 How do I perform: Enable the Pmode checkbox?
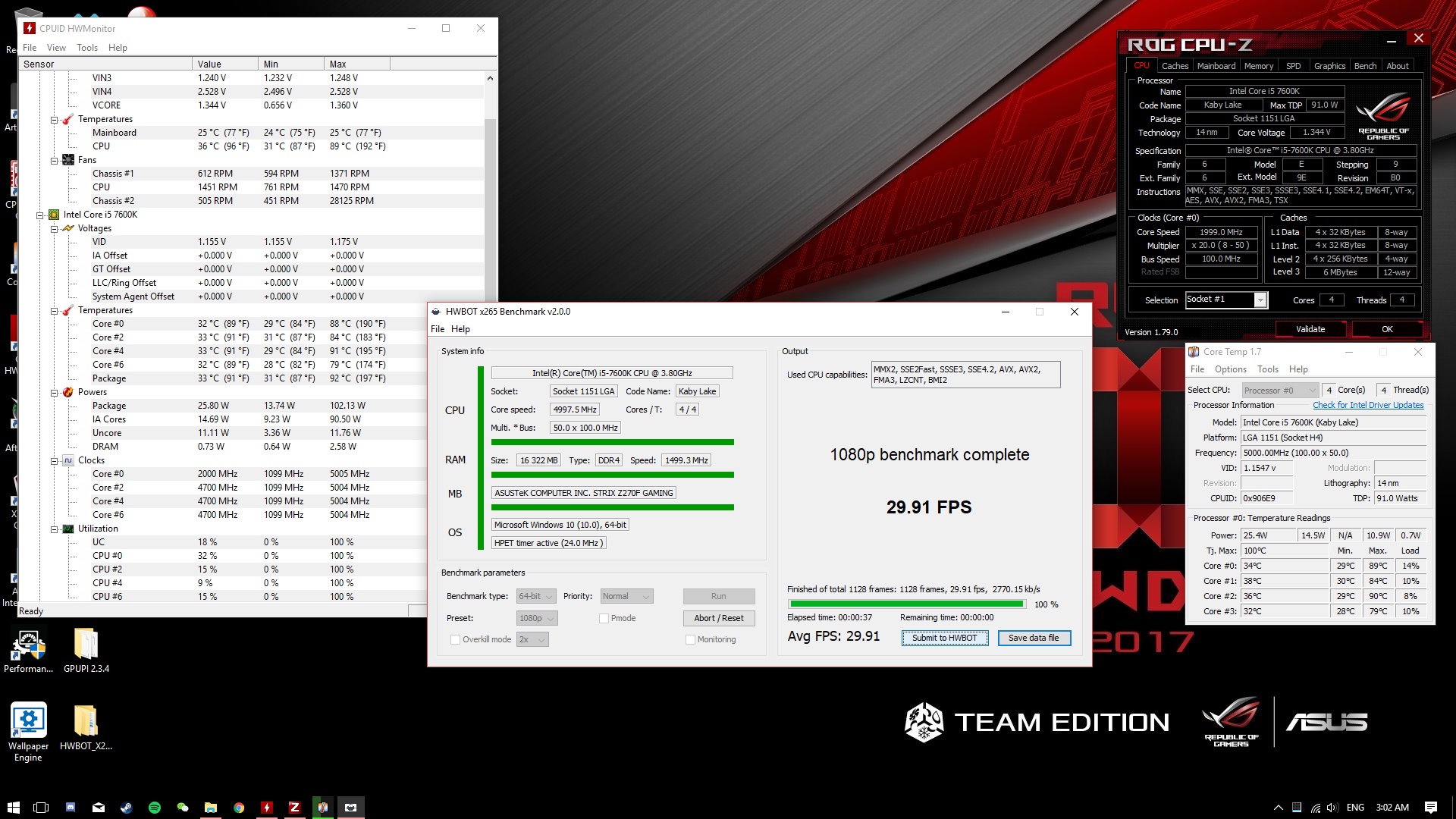pyautogui.click(x=604, y=618)
